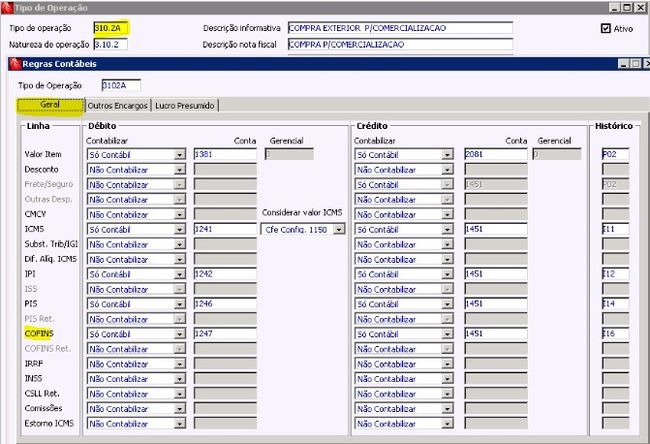Click ICMS débito Conta field 1241

tap(225, 229)
